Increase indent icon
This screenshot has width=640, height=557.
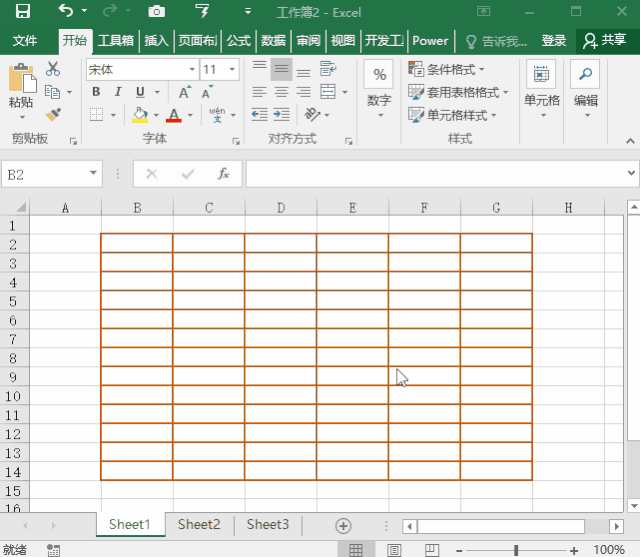282,115
